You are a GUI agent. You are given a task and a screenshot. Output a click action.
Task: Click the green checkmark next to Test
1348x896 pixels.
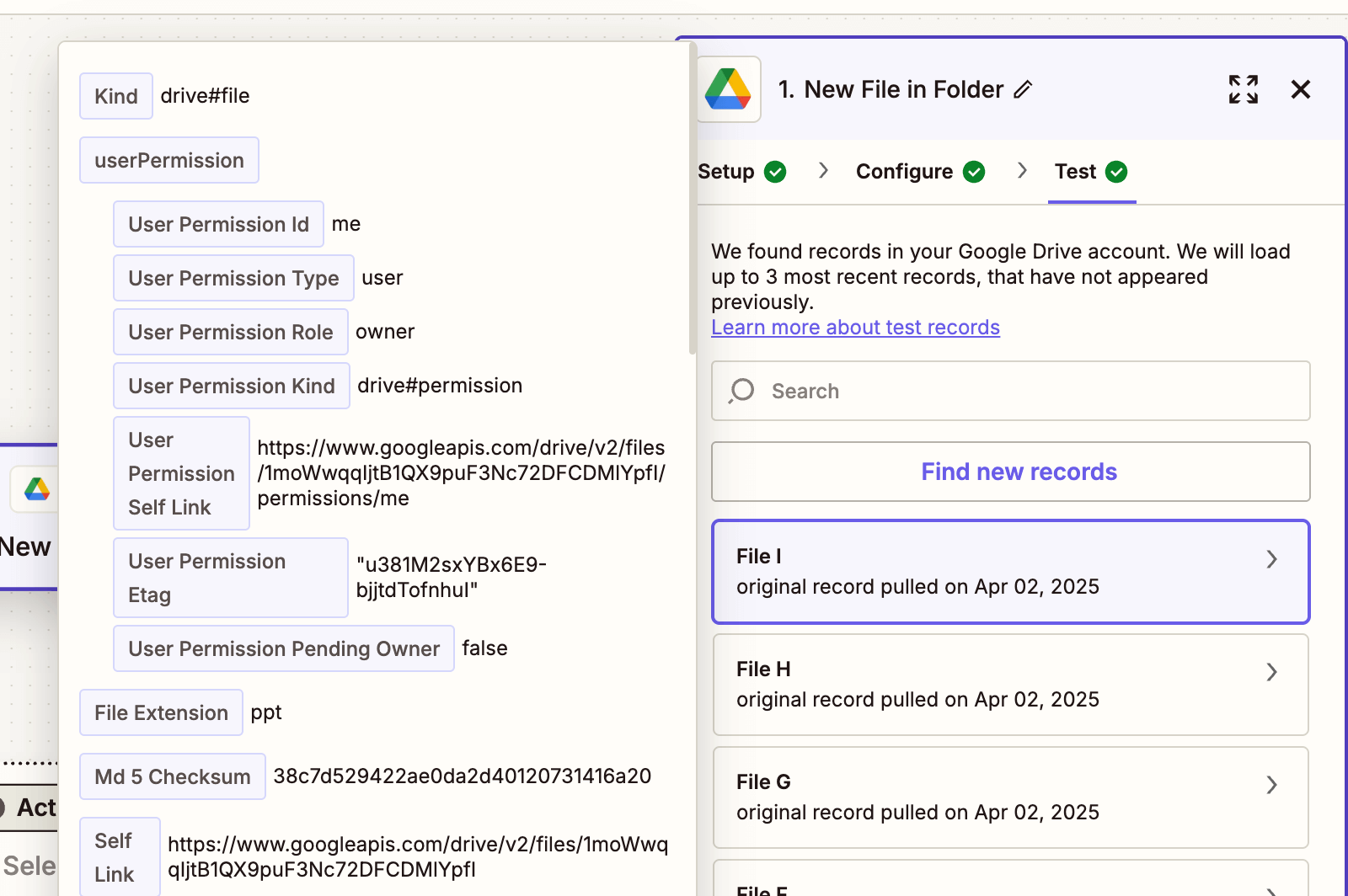(1118, 171)
